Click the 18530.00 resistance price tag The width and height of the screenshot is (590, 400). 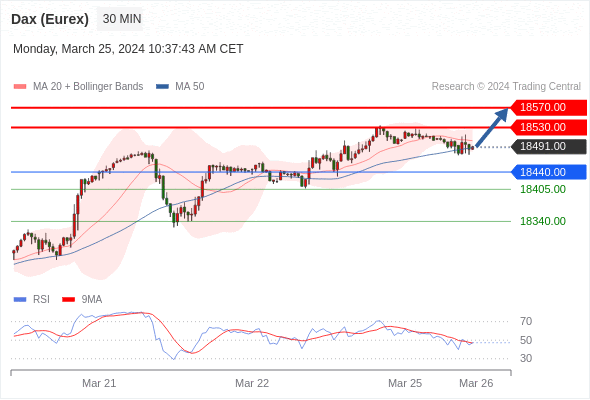(x=549, y=127)
